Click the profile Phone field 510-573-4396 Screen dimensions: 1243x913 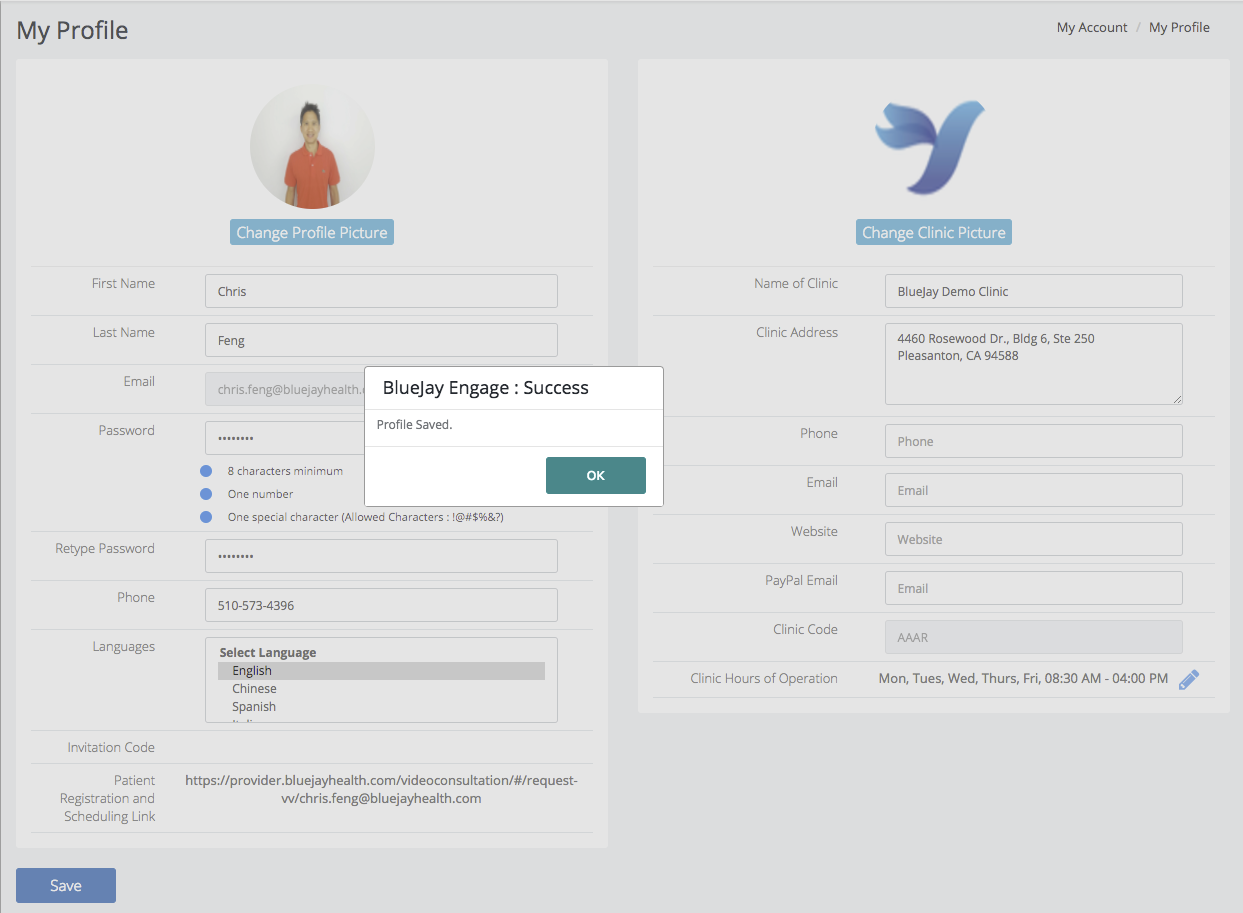(x=381, y=605)
